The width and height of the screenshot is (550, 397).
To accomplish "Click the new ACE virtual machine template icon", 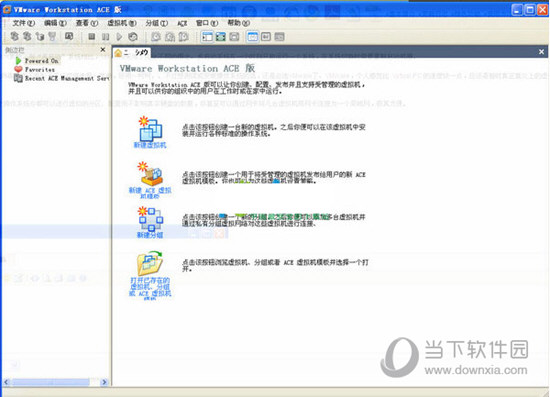I will tap(150, 174).
